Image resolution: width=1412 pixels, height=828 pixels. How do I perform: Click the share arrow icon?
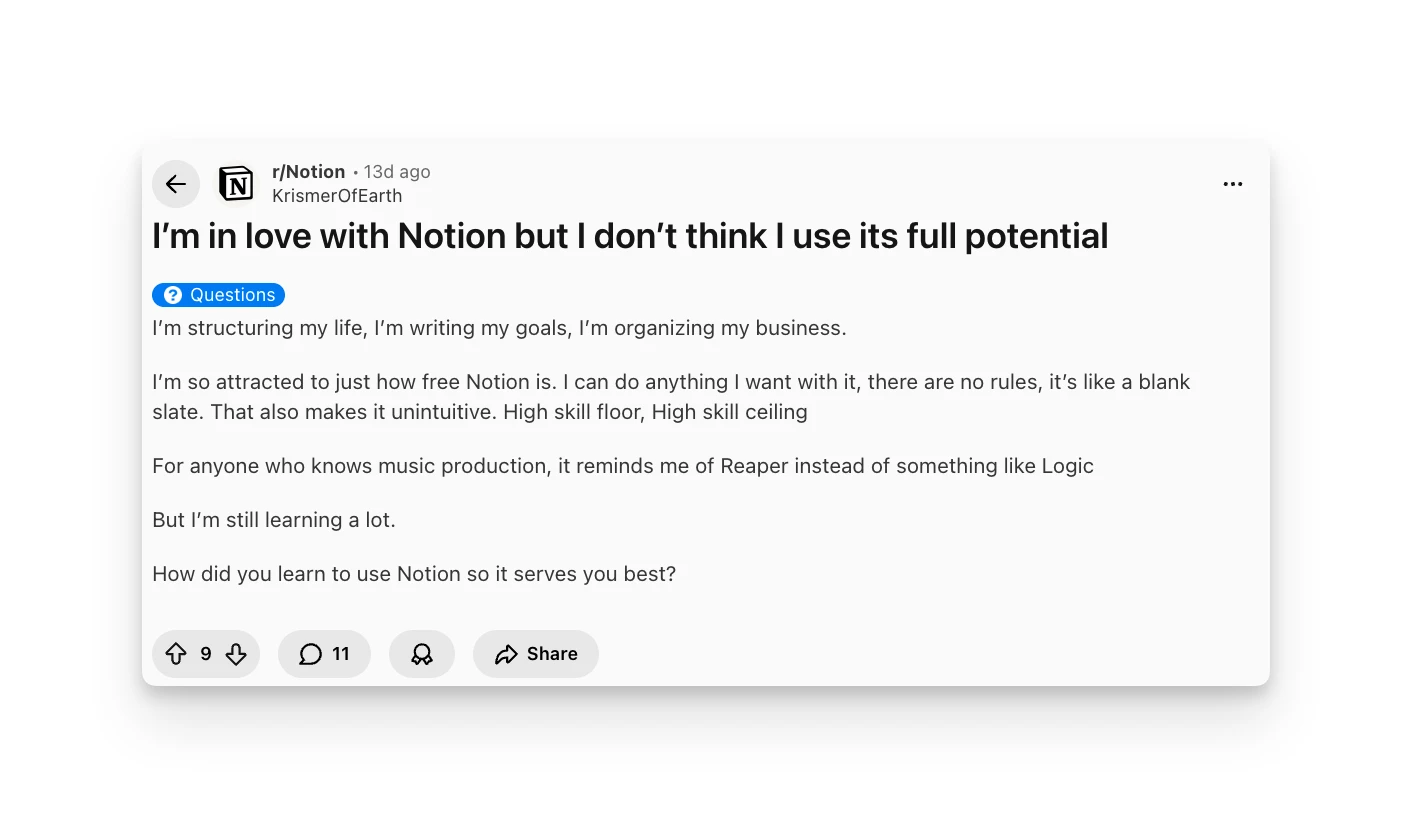507,654
